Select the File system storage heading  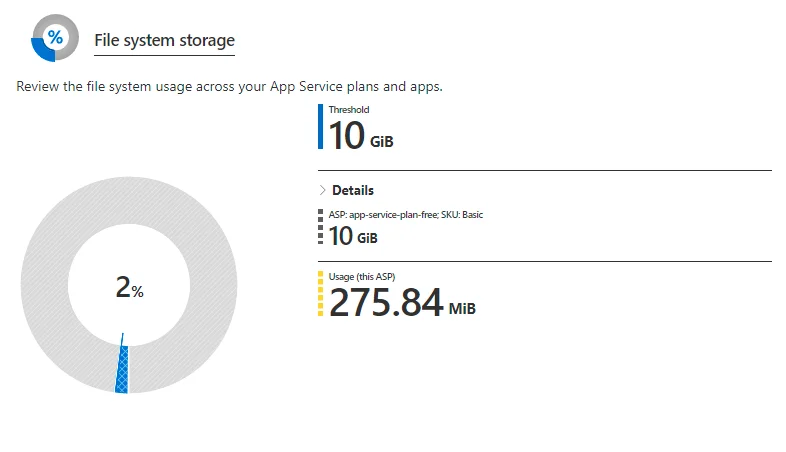pos(164,40)
